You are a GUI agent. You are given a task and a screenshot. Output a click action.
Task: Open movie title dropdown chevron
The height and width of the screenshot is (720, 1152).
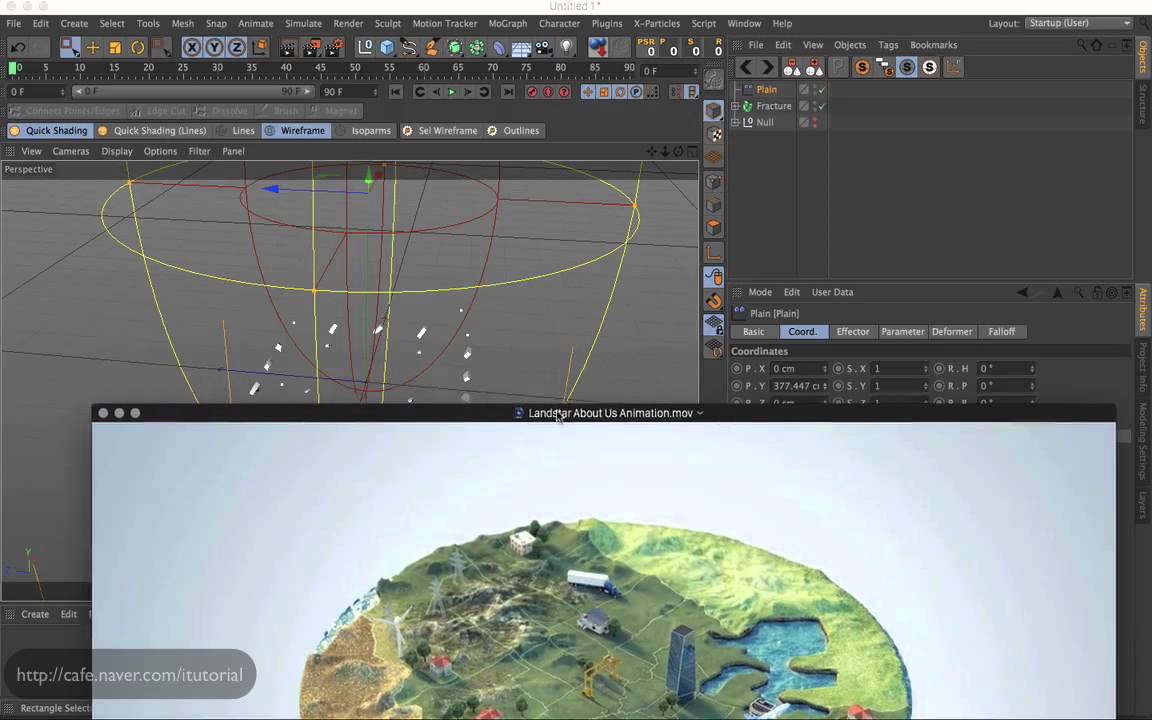pyautogui.click(x=699, y=413)
